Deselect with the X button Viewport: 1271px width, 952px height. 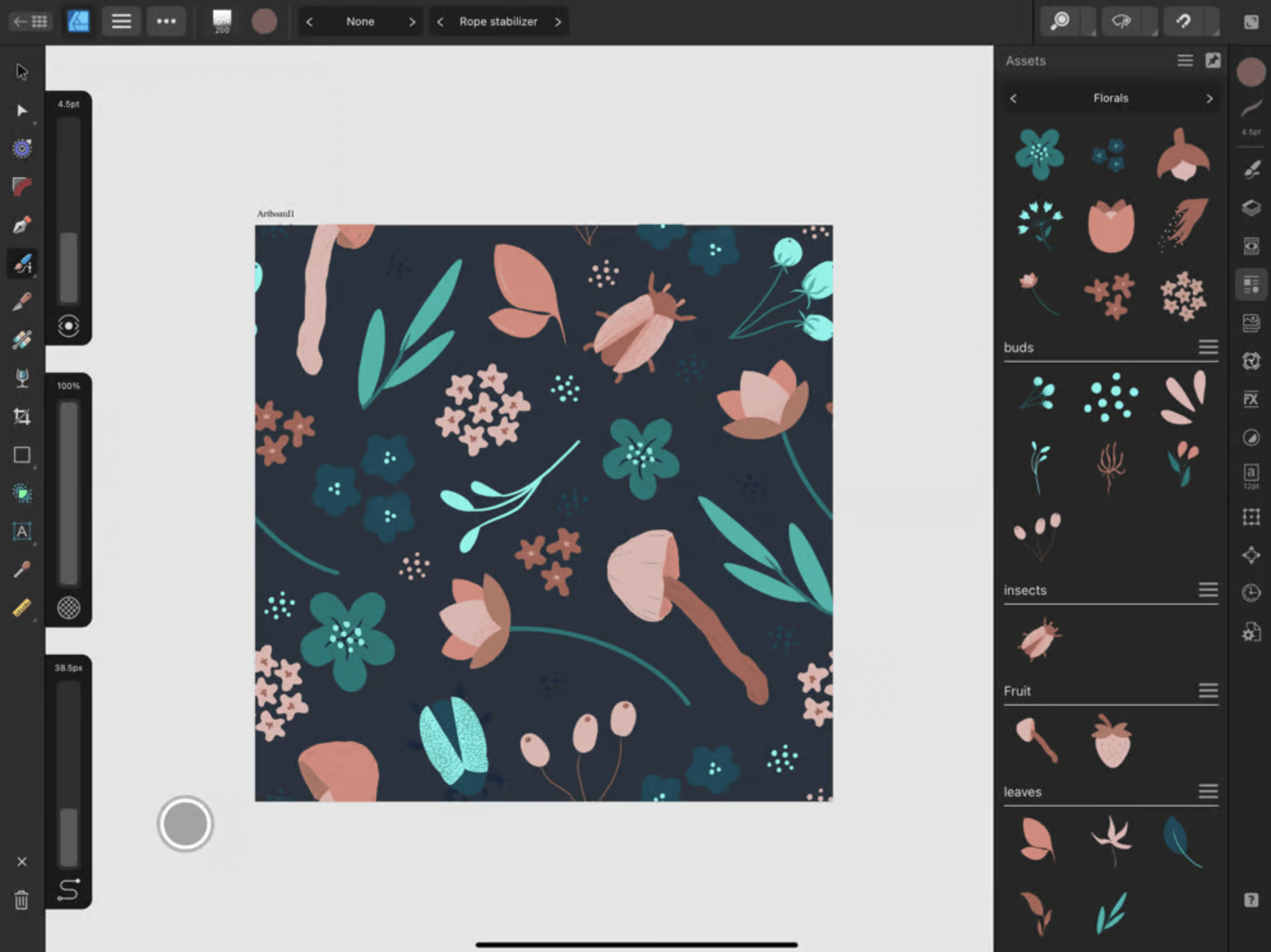[x=22, y=862]
